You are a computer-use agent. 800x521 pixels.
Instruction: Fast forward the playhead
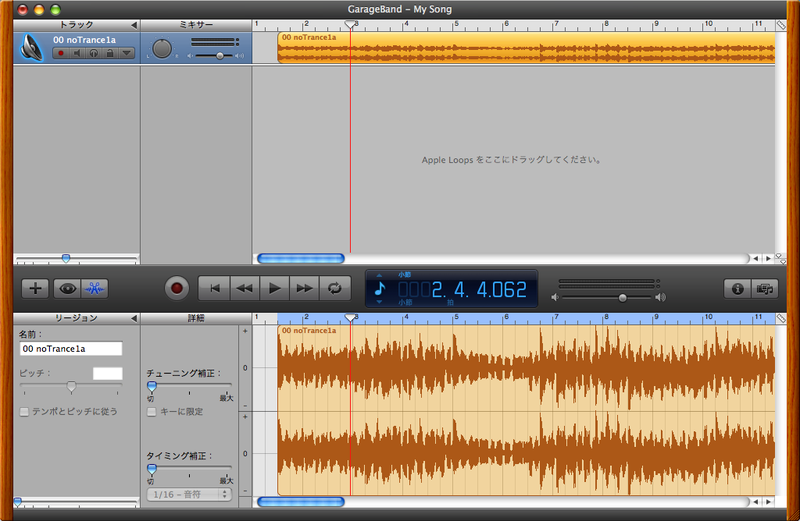pos(305,288)
